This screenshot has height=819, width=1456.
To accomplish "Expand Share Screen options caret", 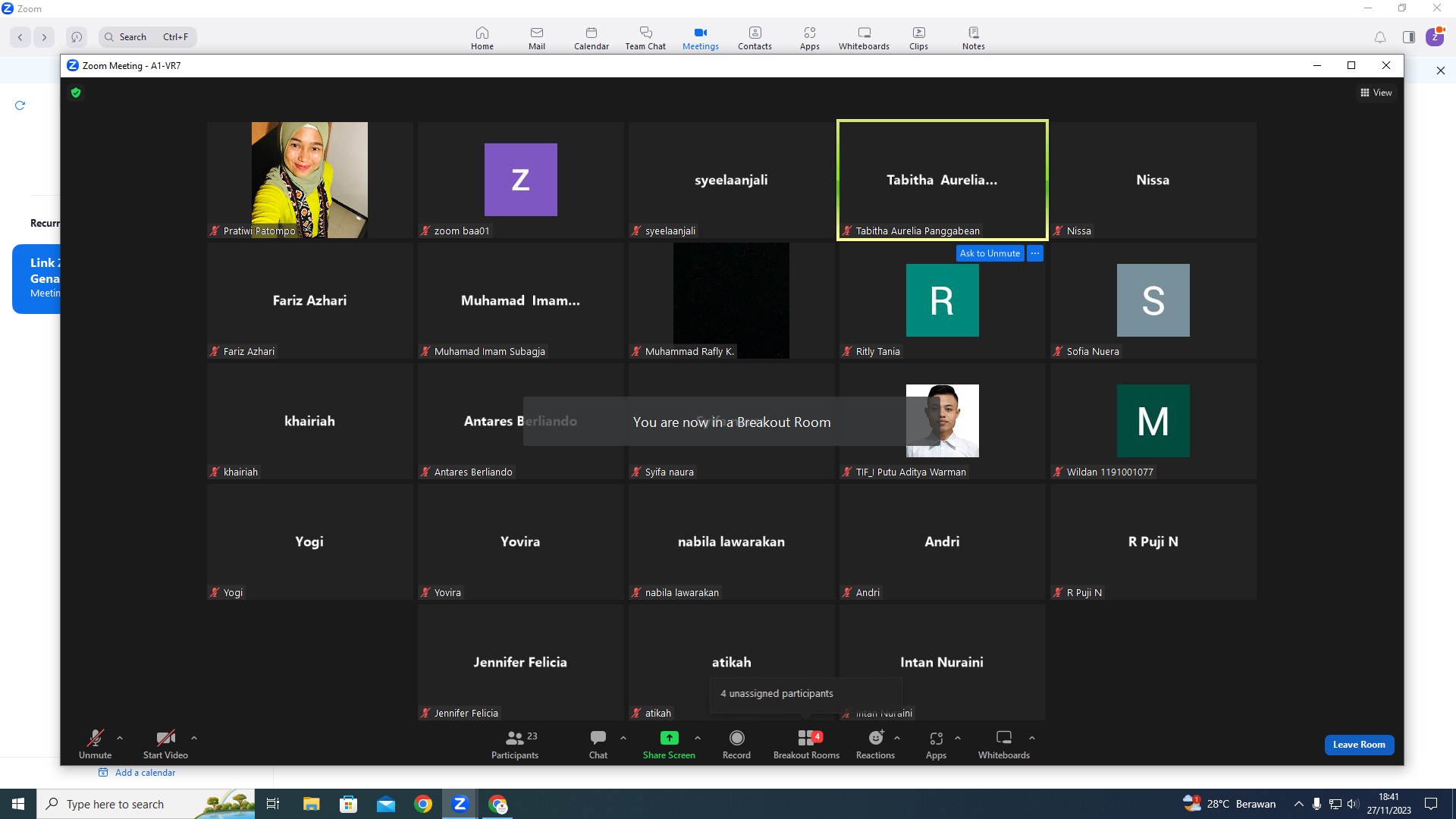I will click(x=698, y=738).
